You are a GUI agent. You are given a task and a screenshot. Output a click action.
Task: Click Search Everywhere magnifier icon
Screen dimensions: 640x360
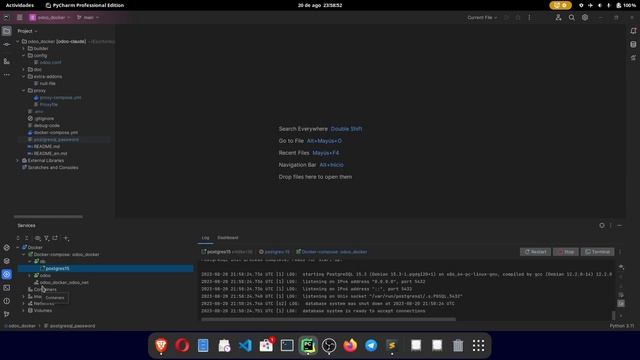(x=571, y=18)
